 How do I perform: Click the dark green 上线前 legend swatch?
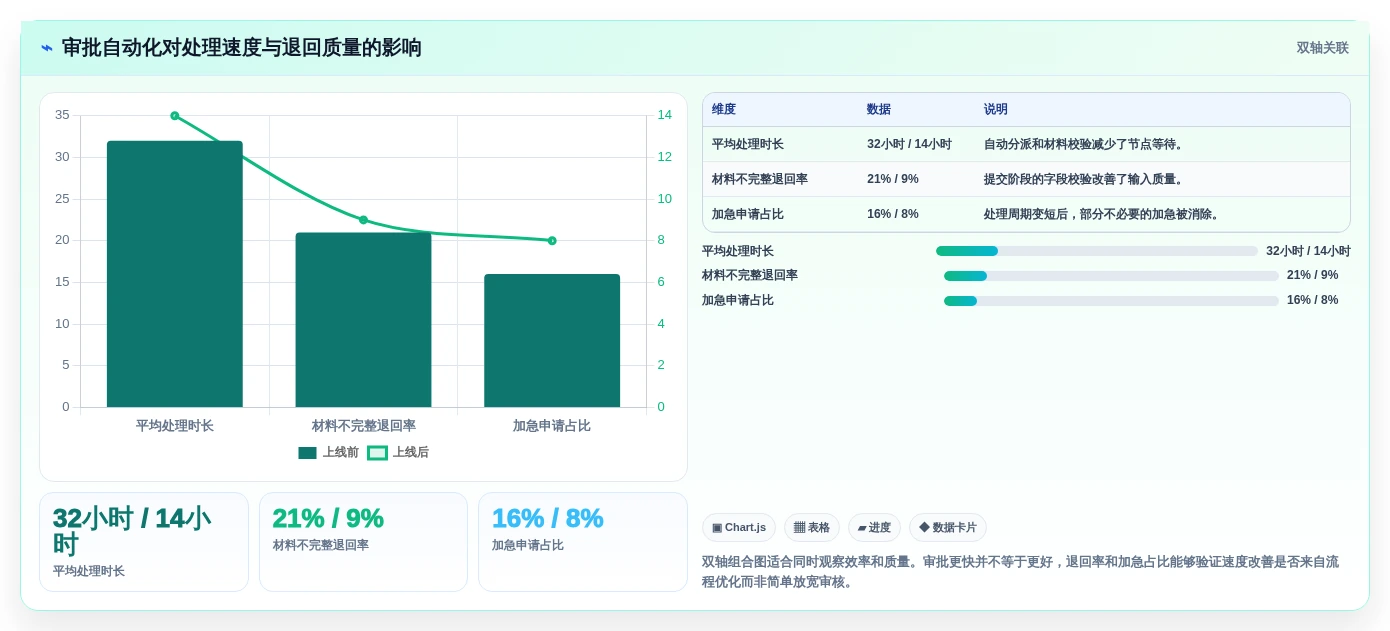307,453
